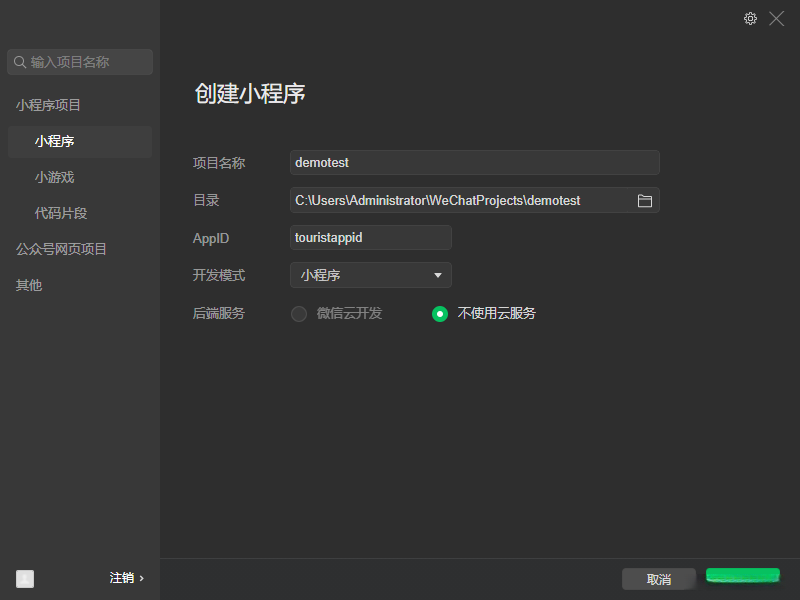
Task: Select the 微信云开发 radio button
Action: [x=298, y=313]
